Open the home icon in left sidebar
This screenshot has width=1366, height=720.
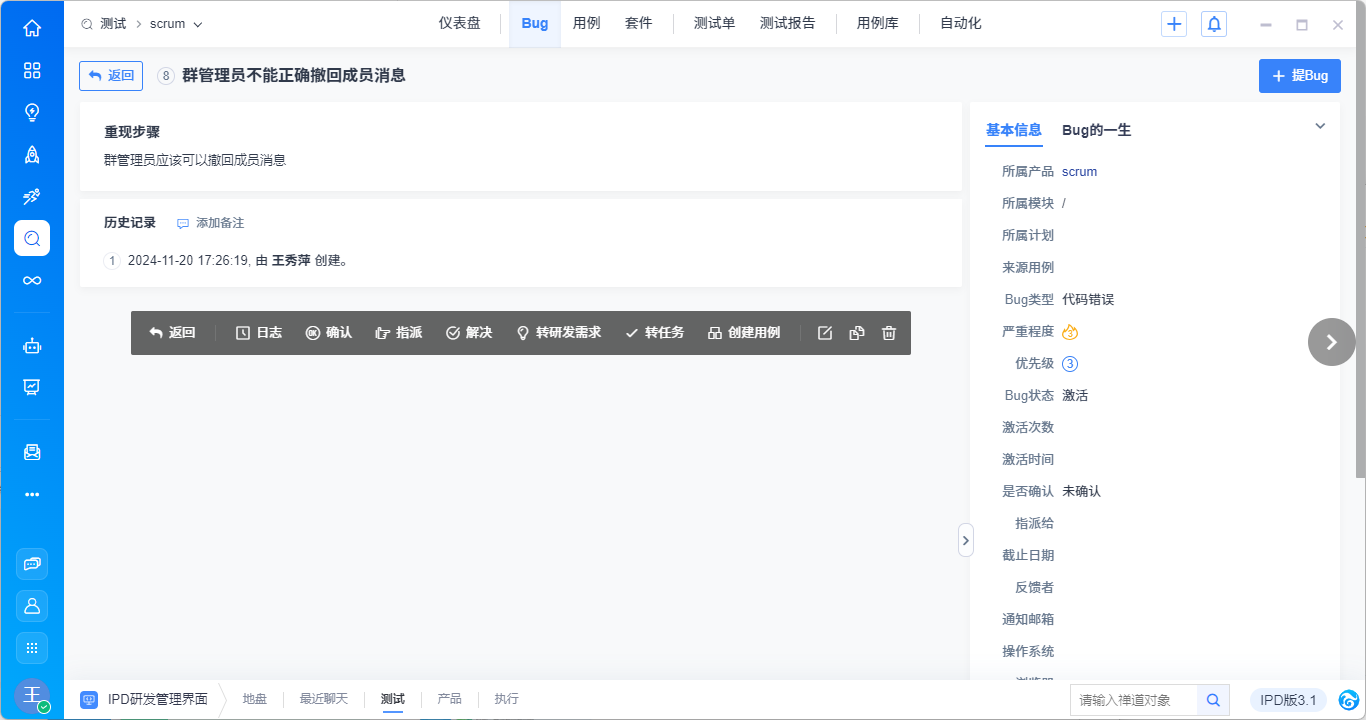point(32,28)
